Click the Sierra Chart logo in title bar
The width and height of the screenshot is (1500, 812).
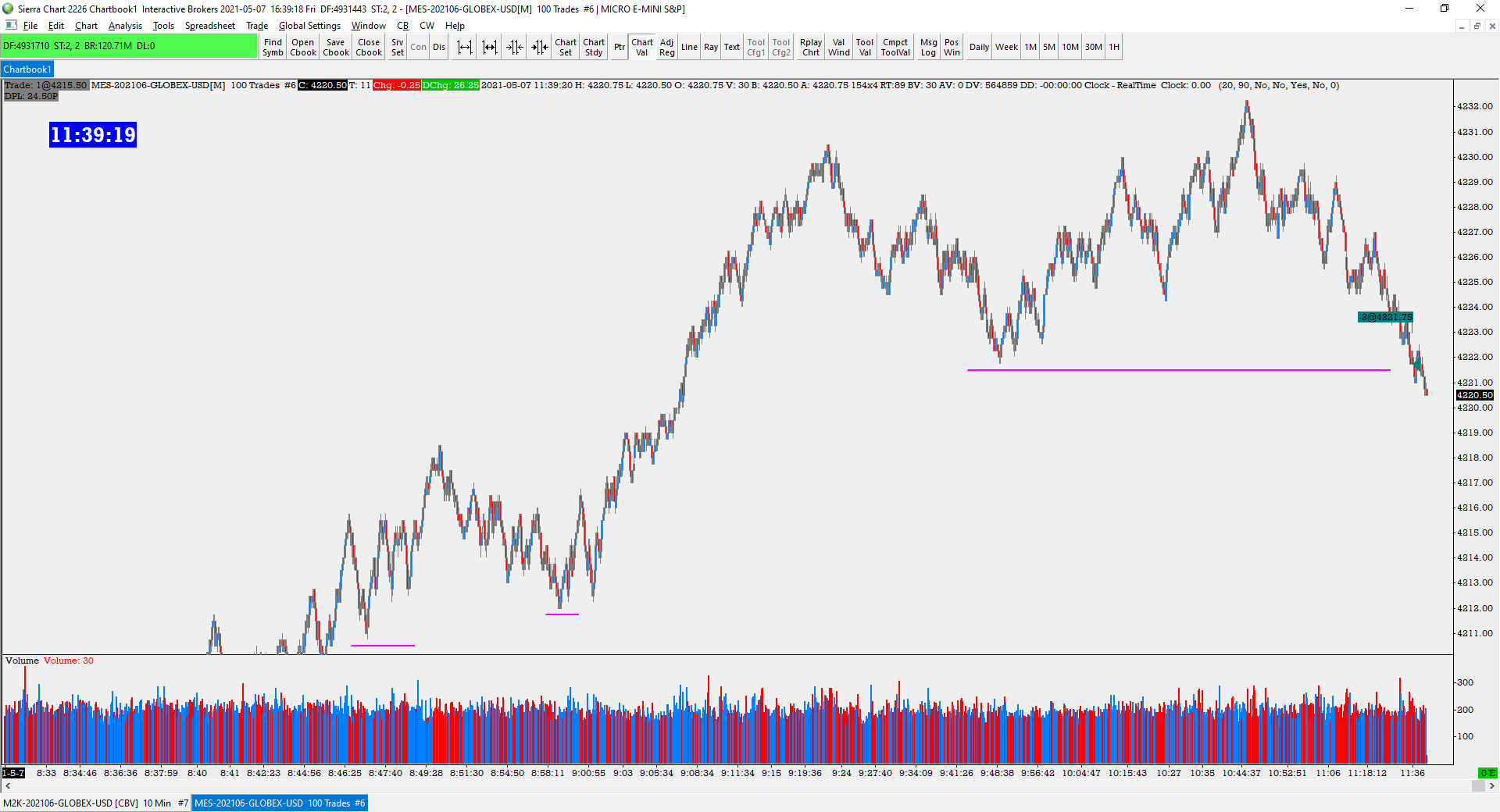[9, 9]
